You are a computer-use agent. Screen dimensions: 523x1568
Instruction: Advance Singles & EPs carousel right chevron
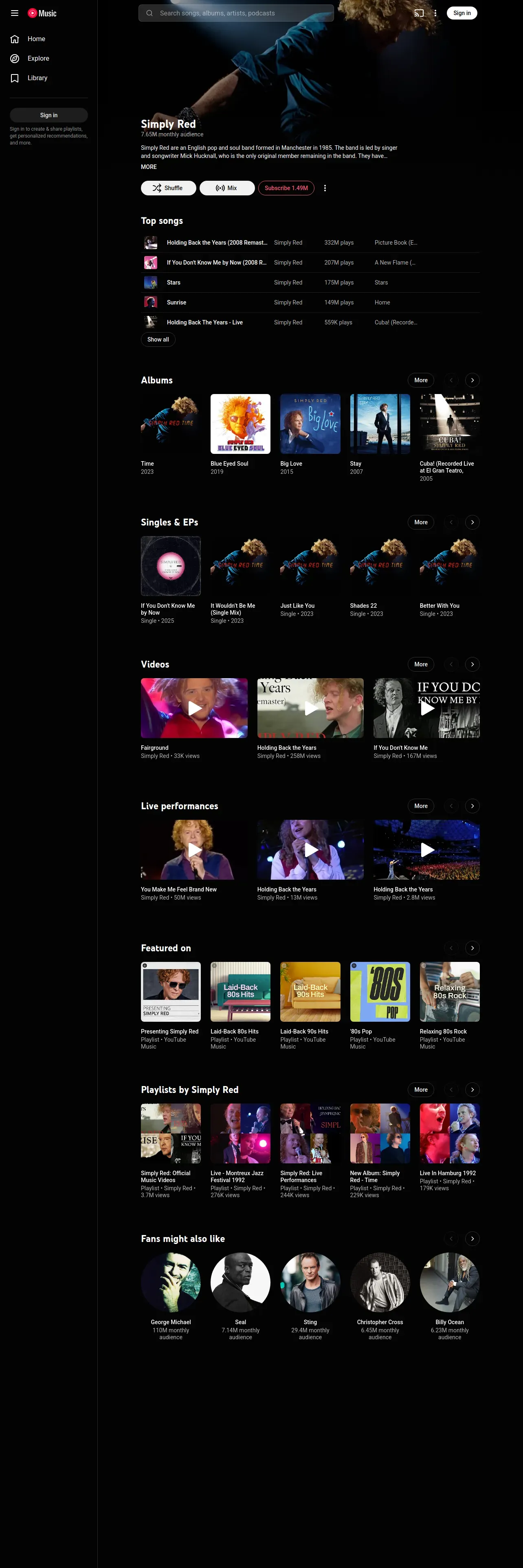[472, 522]
